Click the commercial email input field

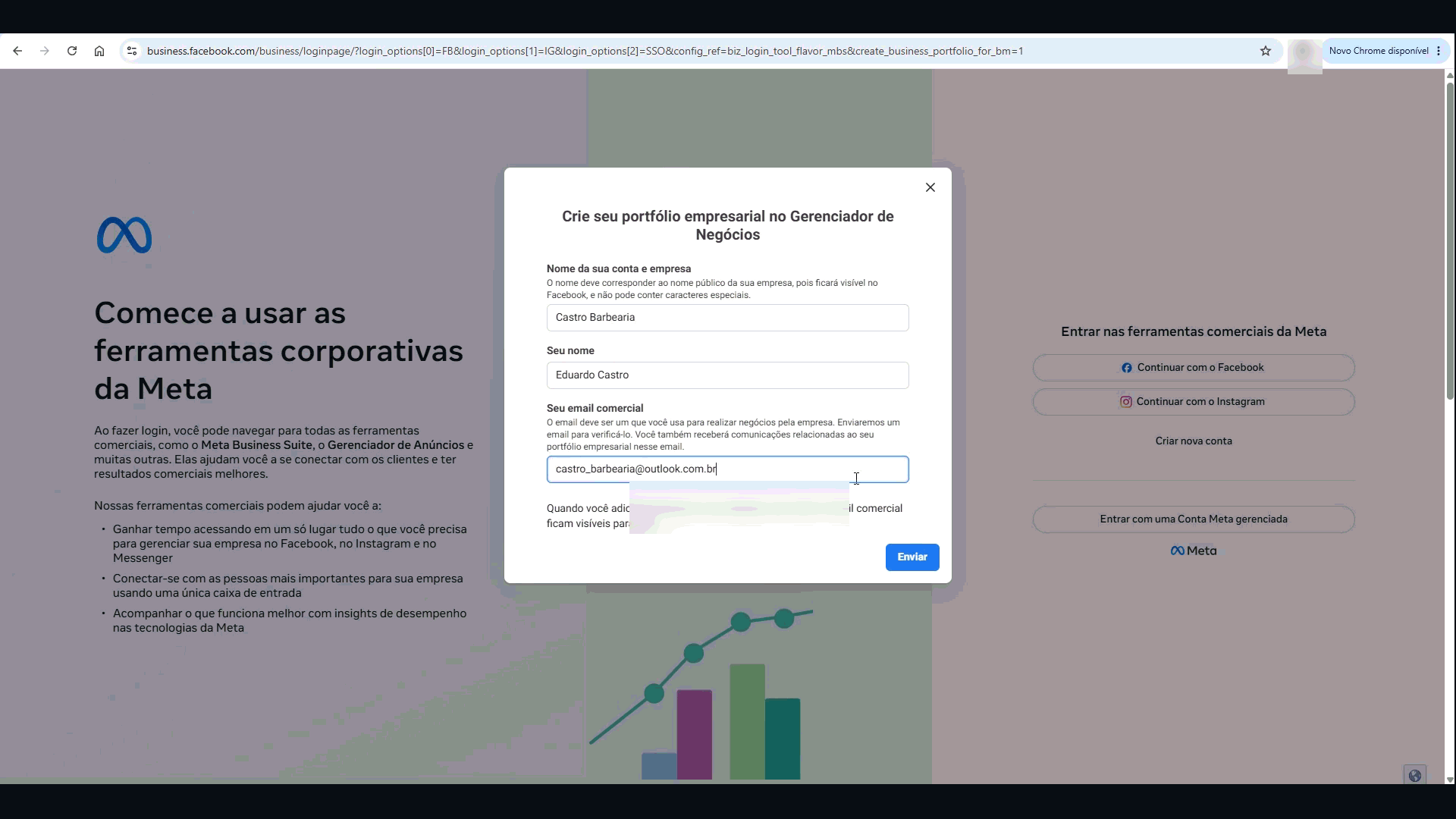(727, 469)
